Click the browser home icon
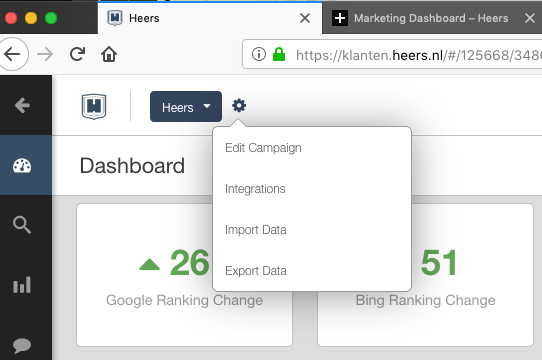542x360 pixels. click(109, 54)
